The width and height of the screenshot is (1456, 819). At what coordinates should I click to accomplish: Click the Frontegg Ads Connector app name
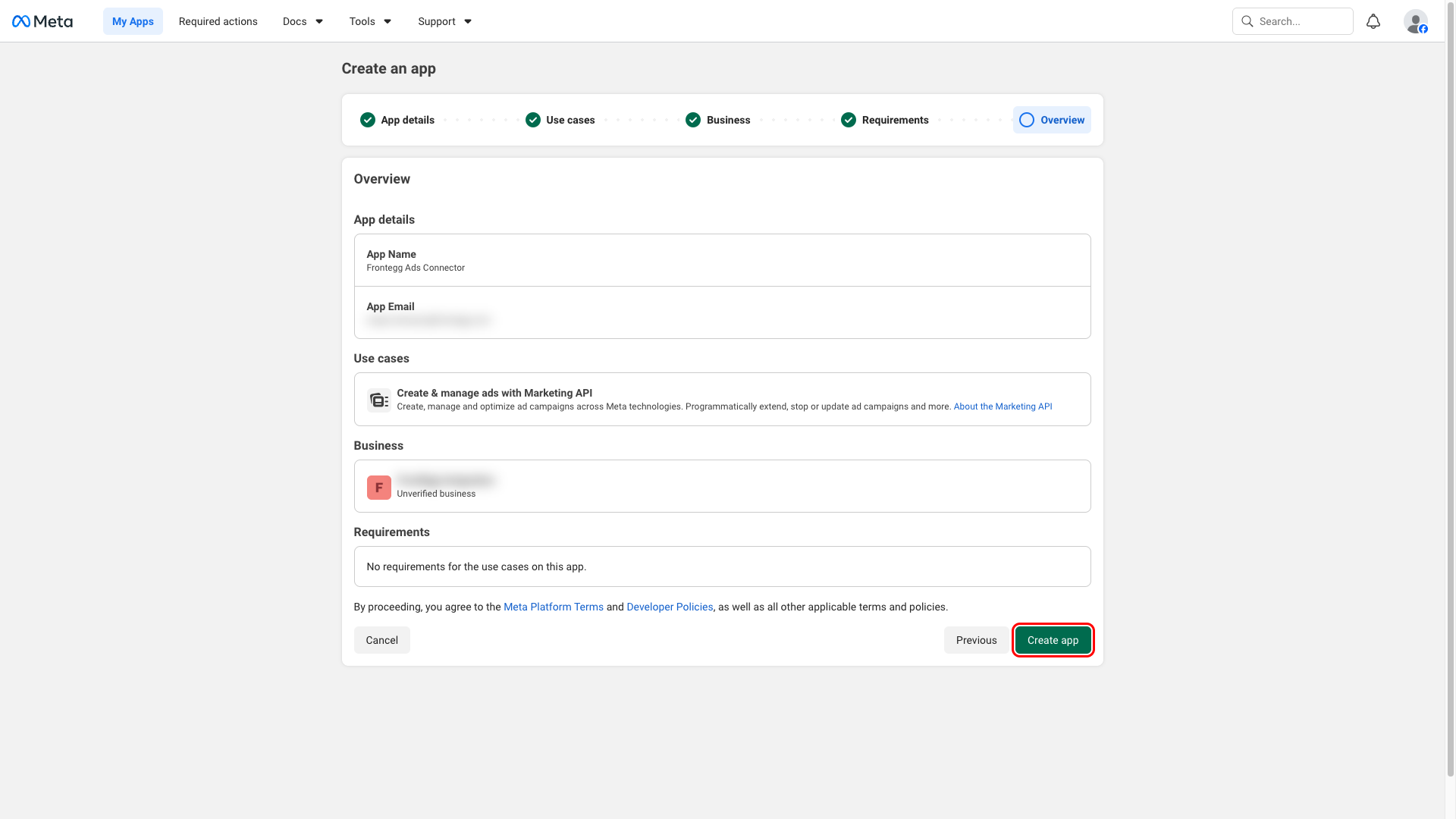point(416,268)
